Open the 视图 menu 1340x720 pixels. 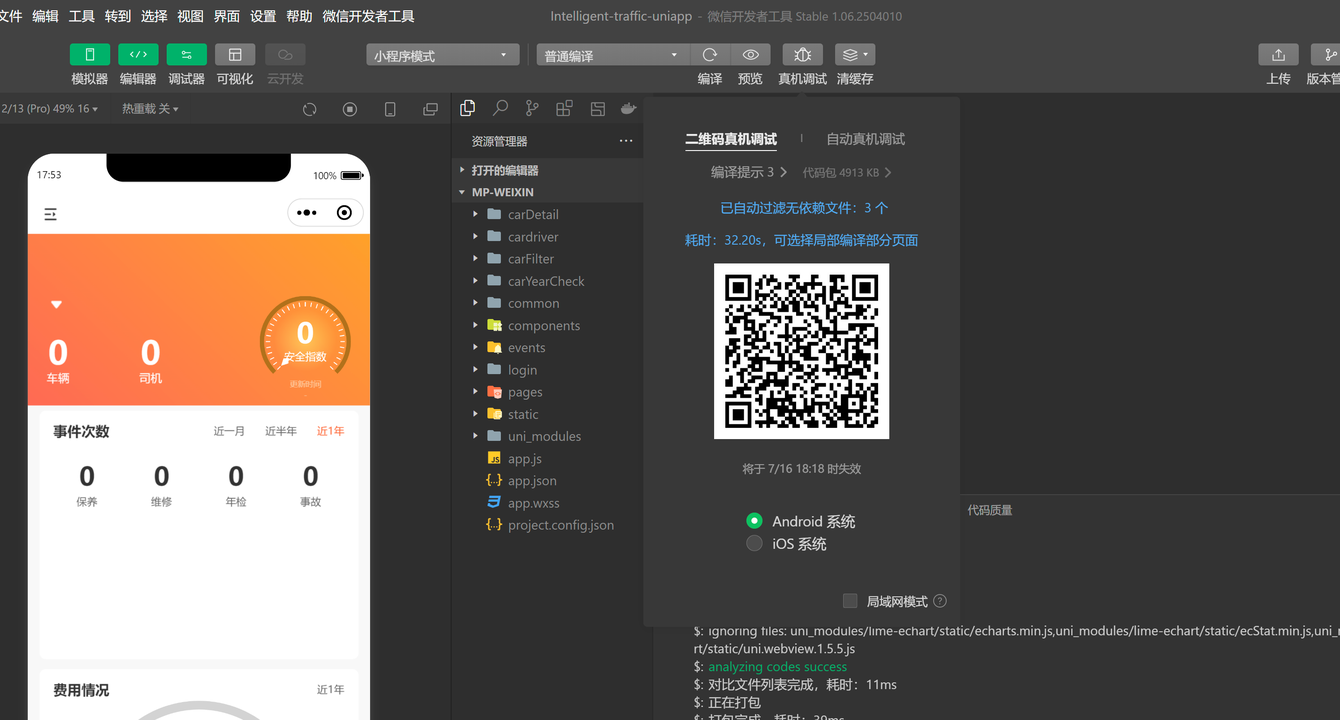pos(190,16)
